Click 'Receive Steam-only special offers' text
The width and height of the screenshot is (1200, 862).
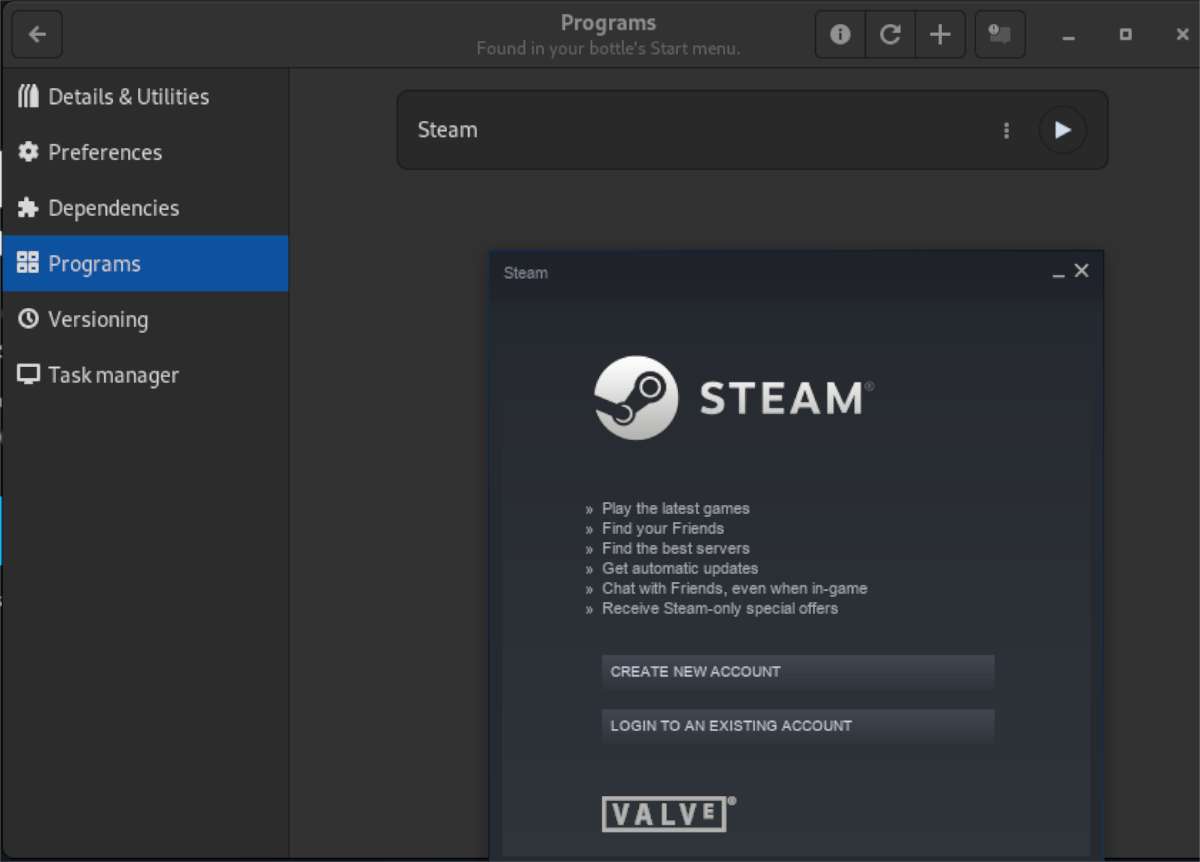[720, 608]
